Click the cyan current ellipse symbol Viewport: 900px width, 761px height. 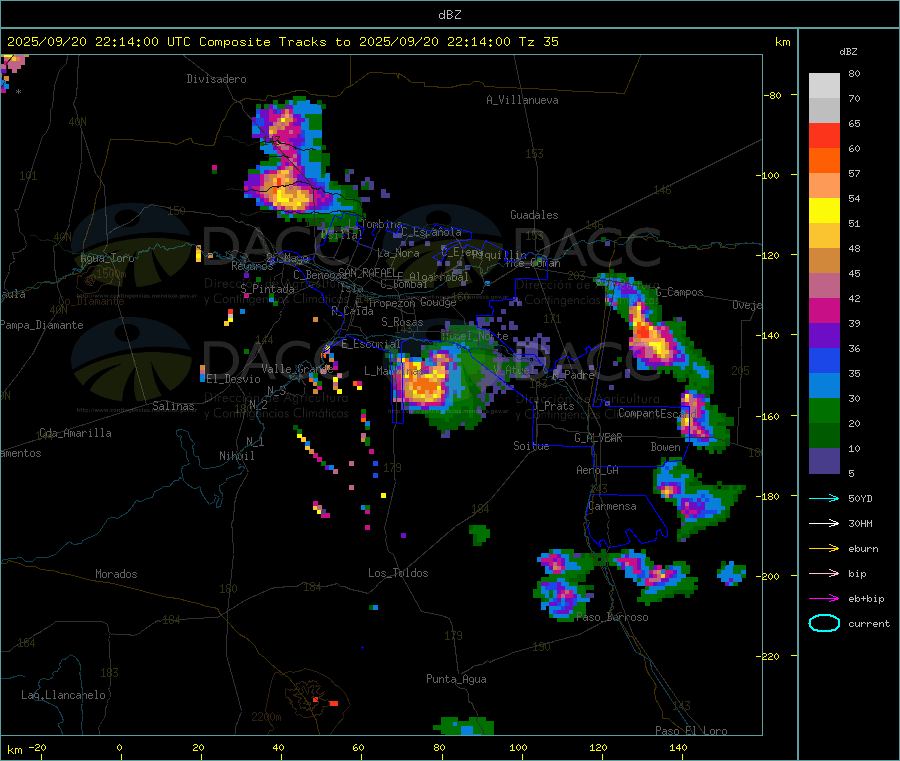click(x=824, y=623)
